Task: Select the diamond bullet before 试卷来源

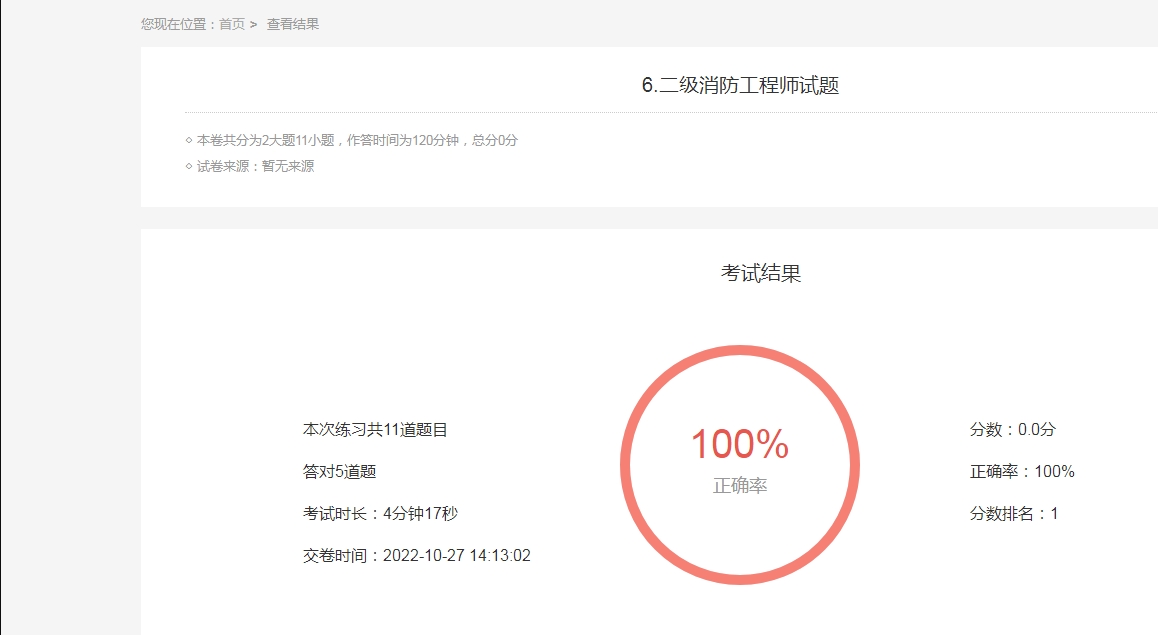Action: coord(189,166)
